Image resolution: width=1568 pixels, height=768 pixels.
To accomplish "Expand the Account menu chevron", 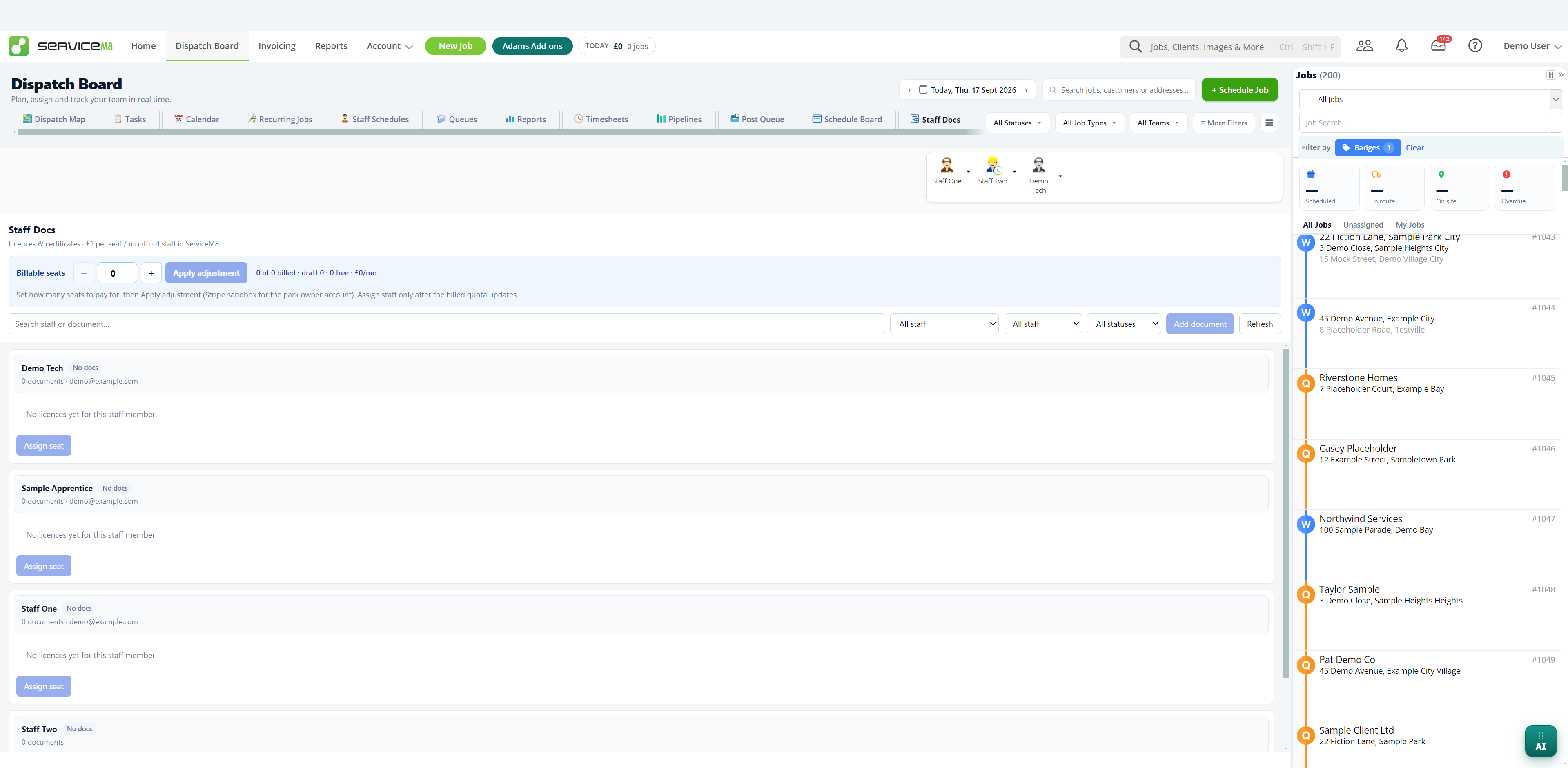I will [x=409, y=47].
